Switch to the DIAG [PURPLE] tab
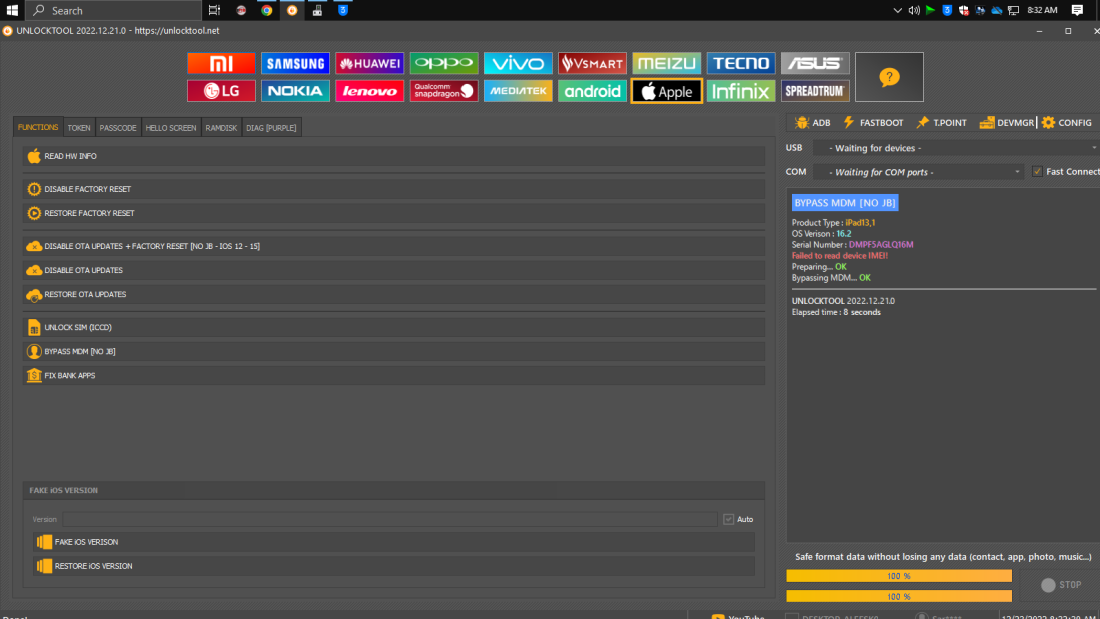This screenshot has width=1100, height=619. (271, 128)
